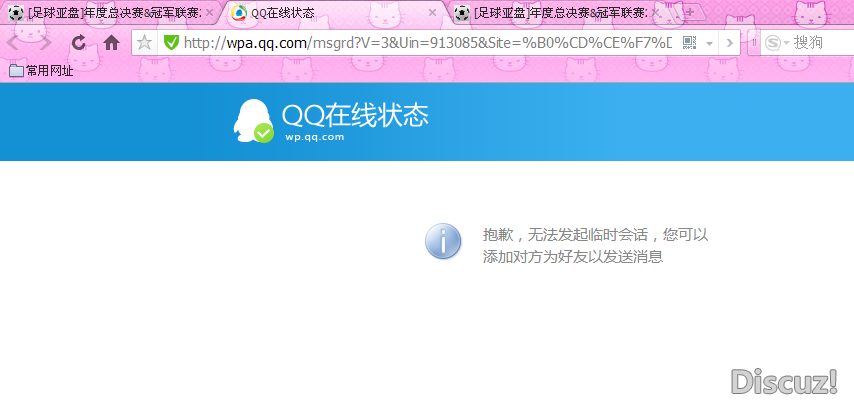This screenshot has height=406, width=854.
Task: Open the 常用网址 bookmarks folder
Action: [41, 70]
